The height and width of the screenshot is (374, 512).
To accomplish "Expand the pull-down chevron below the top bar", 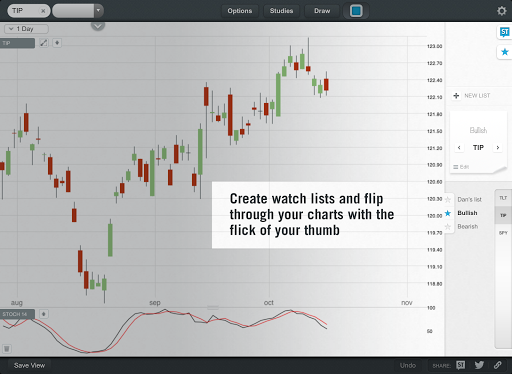I will pyautogui.click(x=98, y=26).
